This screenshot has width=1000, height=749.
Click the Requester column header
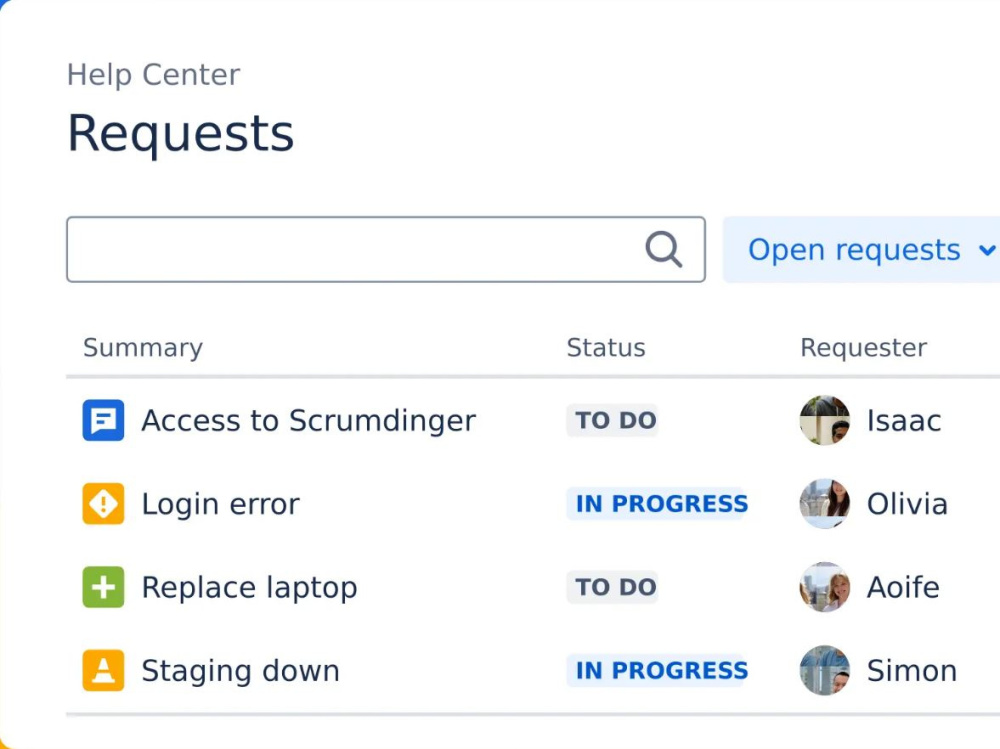862,347
